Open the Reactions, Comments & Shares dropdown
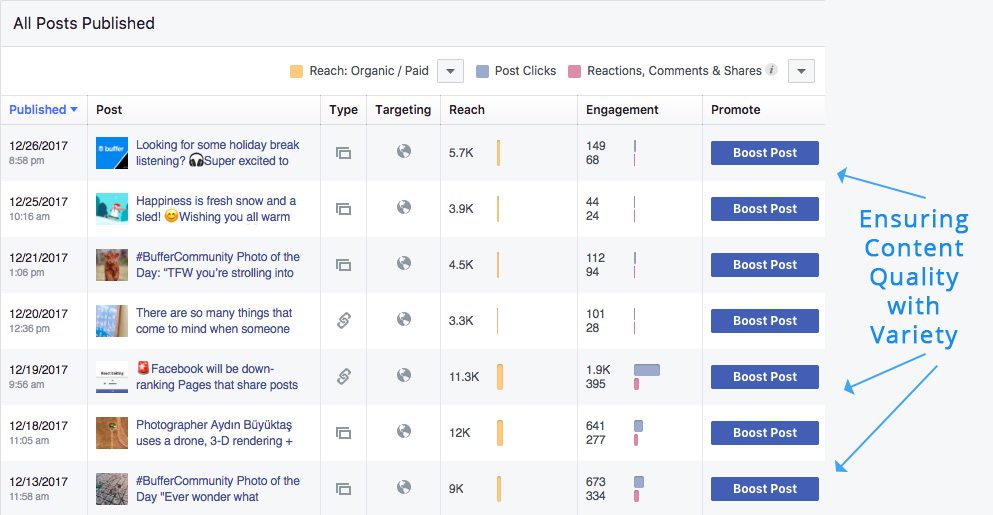Screen dimensions: 993x515 click(x=802, y=71)
